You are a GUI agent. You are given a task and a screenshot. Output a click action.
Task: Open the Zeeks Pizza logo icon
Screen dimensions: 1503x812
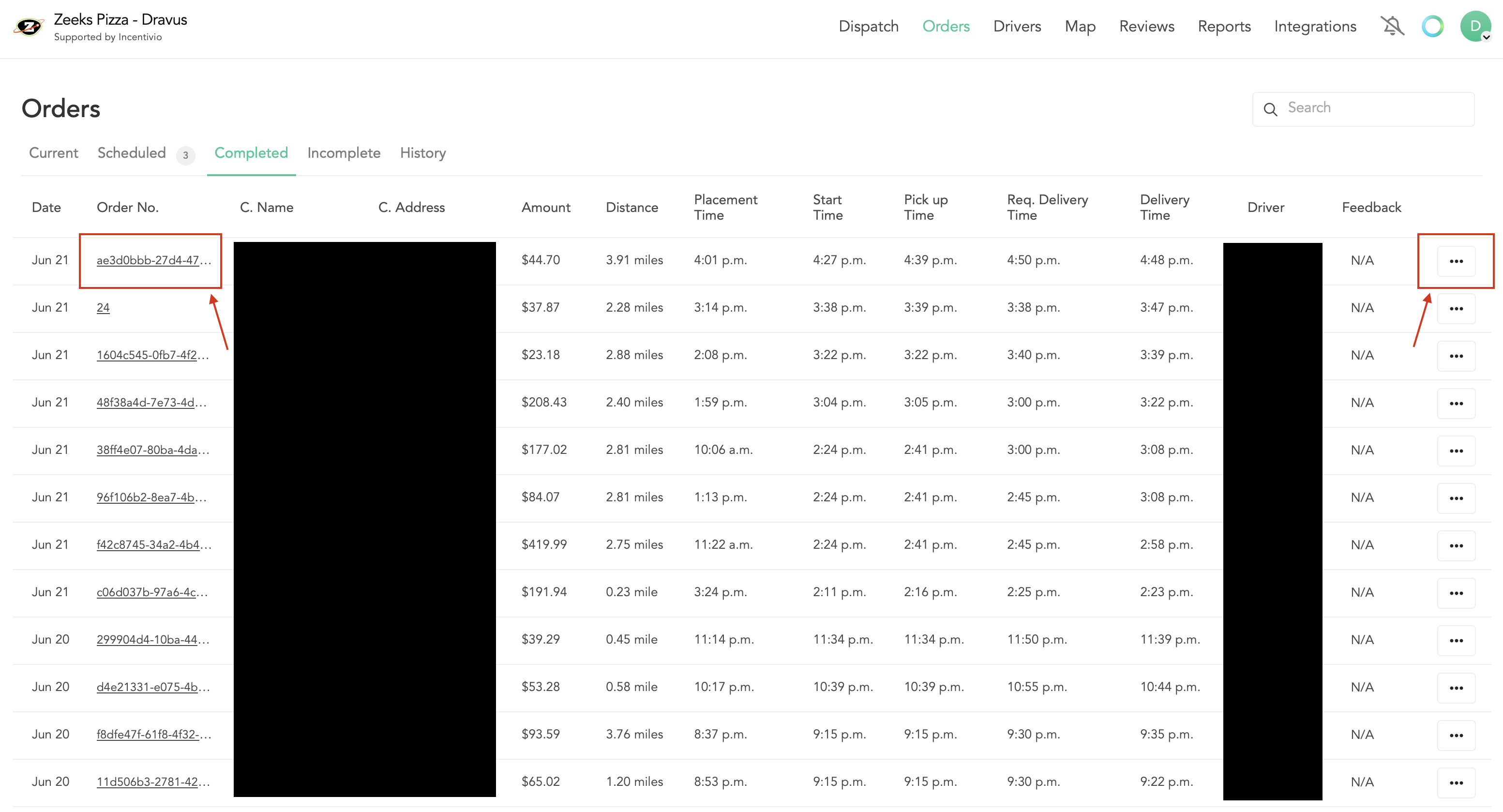pyautogui.click(x=29, y=26)
